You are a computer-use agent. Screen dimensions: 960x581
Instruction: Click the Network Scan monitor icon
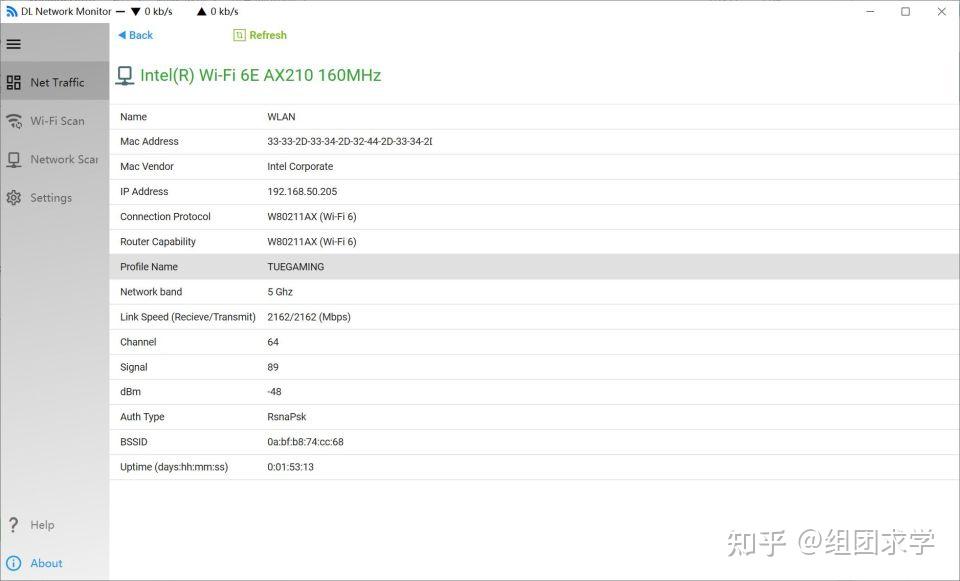click(14, 159)
